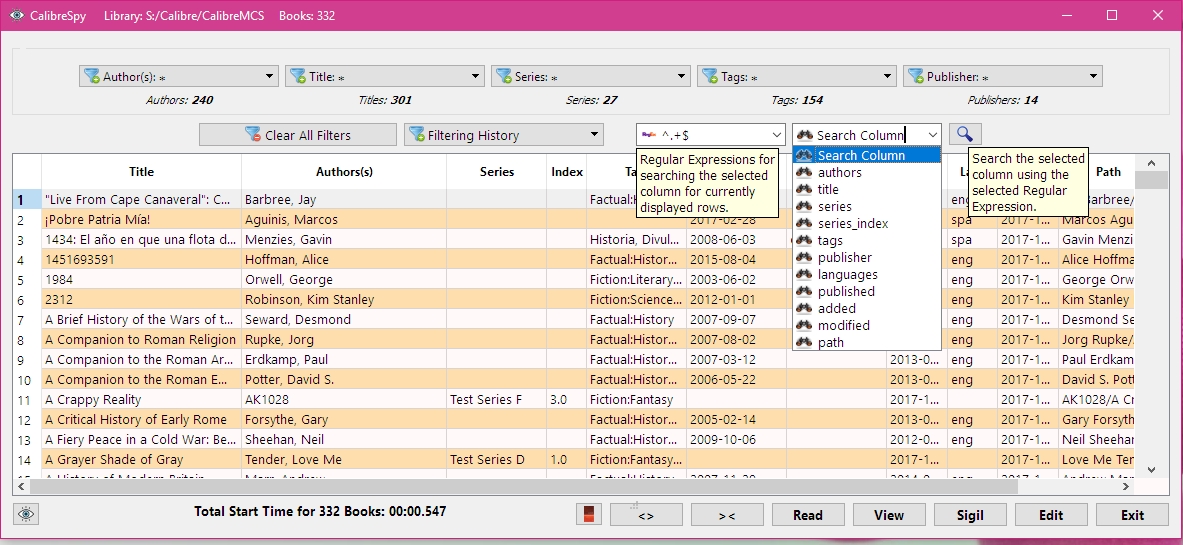
Task: Pick 'tags' from the column list
Action: point(867,240)
